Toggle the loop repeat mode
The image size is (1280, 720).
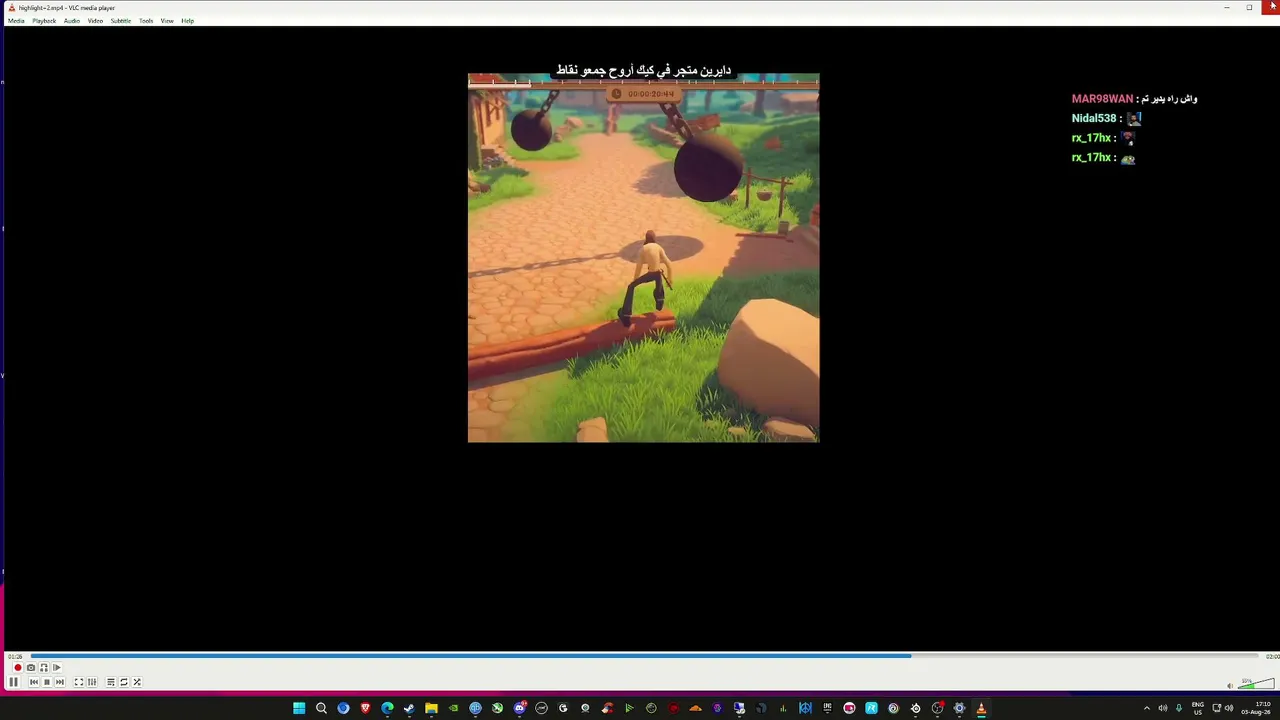tap(124, 682)
